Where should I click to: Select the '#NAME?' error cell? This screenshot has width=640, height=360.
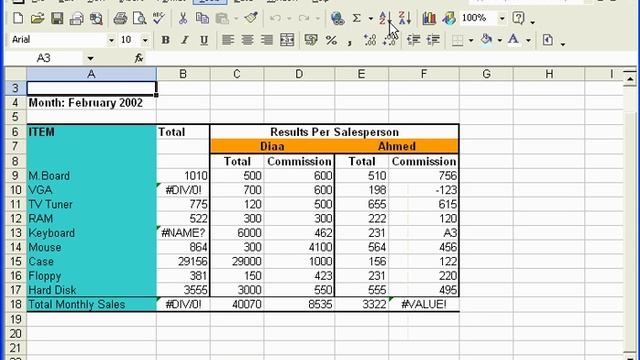click(x=183, y=233)
